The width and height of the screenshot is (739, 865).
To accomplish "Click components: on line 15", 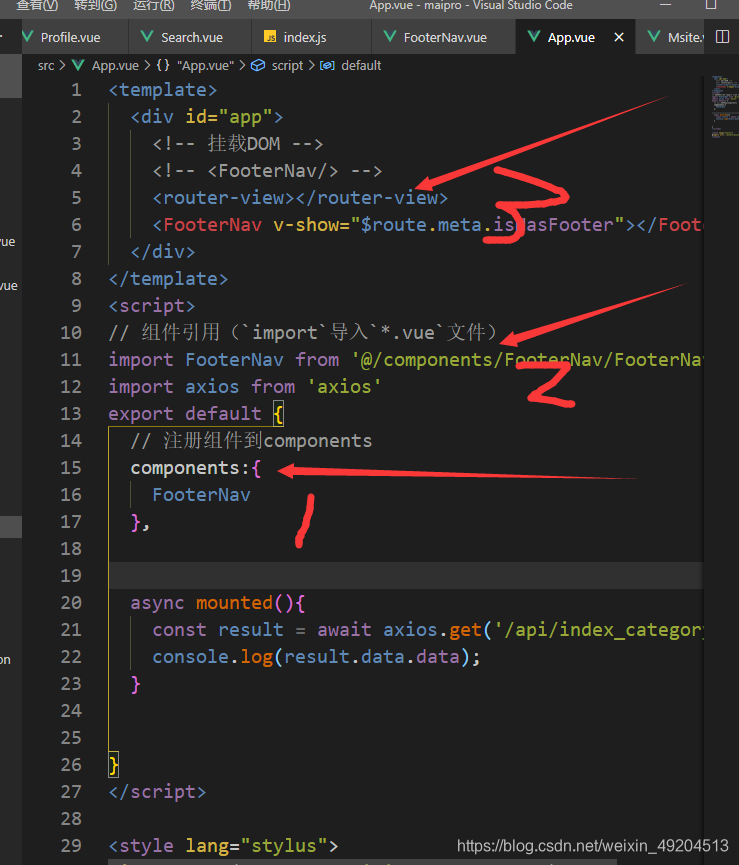I will pyautogui.click(x=190, y=468).
